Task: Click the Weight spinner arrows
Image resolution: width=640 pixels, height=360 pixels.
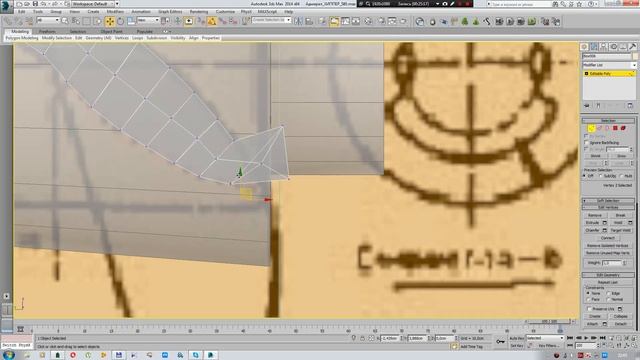Action: pos(625,263)
